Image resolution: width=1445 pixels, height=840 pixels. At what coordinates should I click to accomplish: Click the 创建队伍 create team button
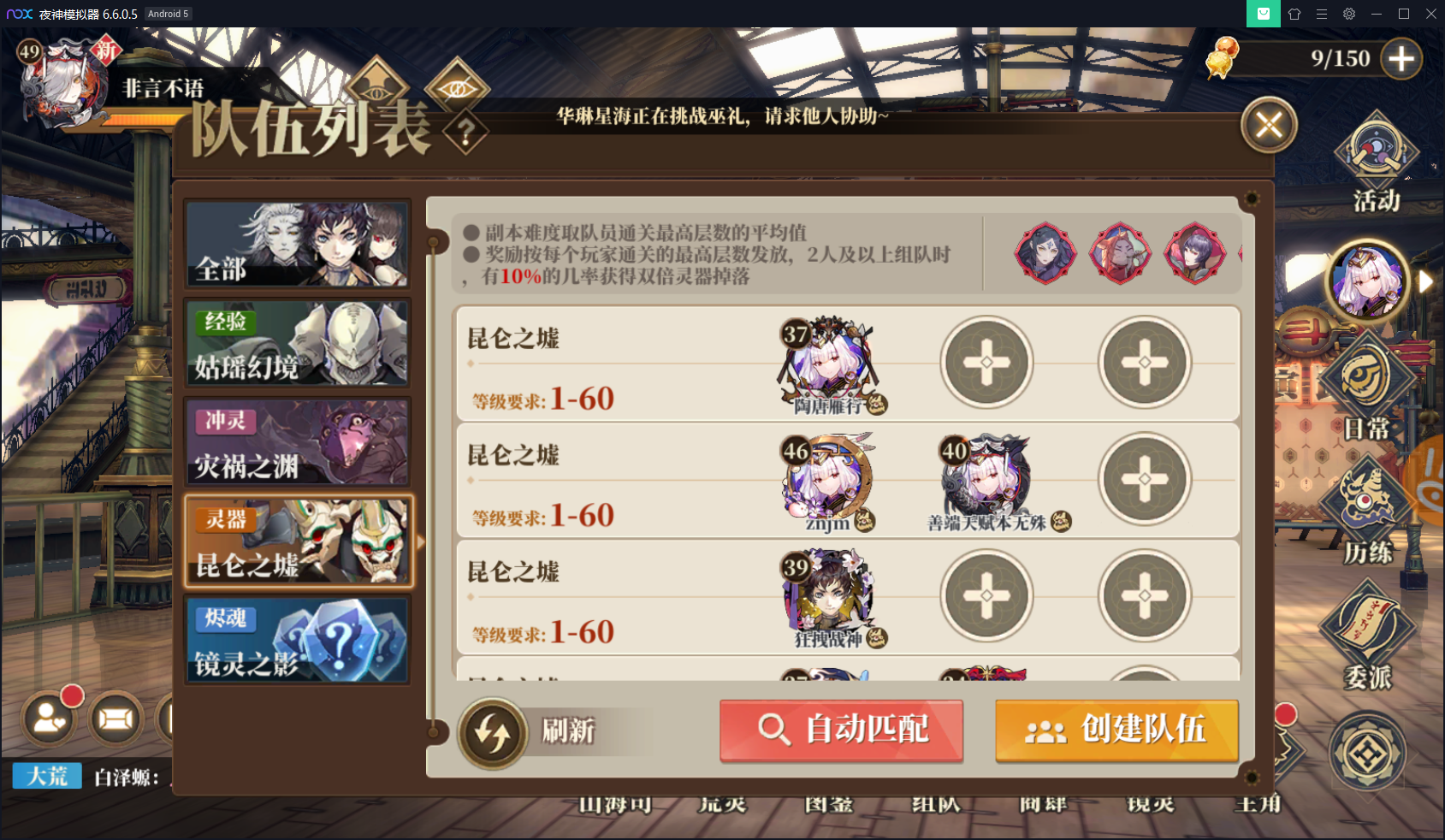[x=1116, y=730]
